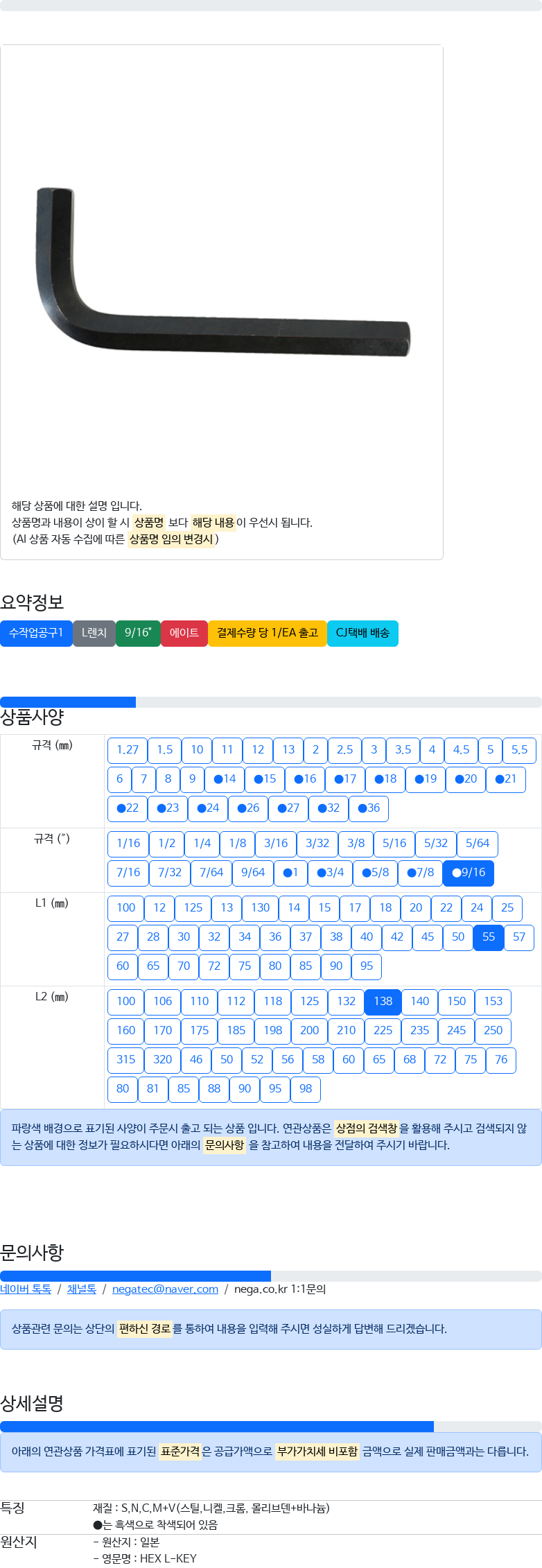Pick L1 length 100
Screen dimensions: 542x1568
pyautogui.click(x=126, y=908)
